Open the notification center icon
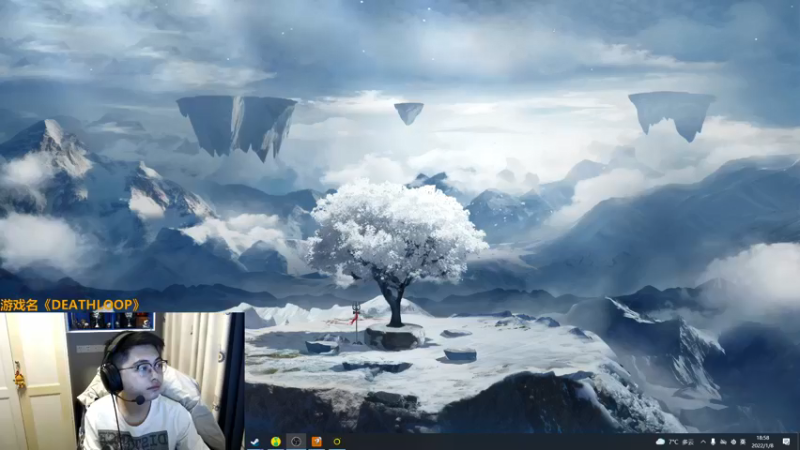The height and width of the screenshot is (450, 800). coord(786,442)
